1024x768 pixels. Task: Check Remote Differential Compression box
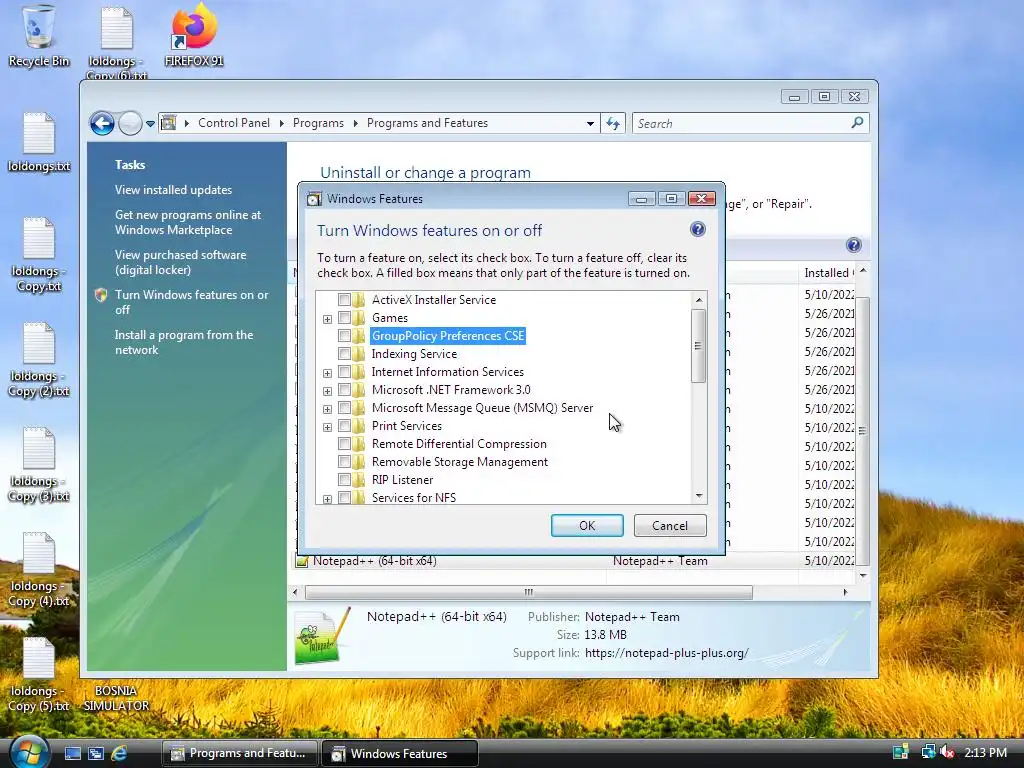point(344,443)
